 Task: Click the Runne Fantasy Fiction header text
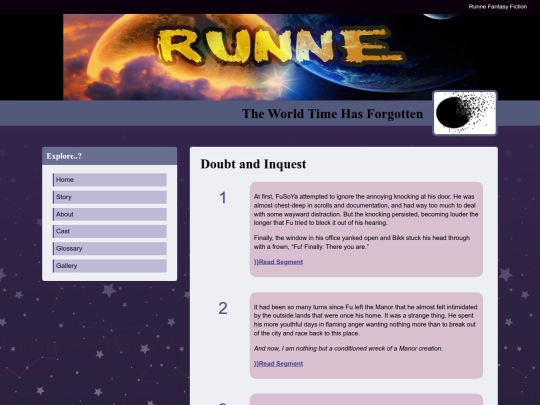tap(498, 7)
